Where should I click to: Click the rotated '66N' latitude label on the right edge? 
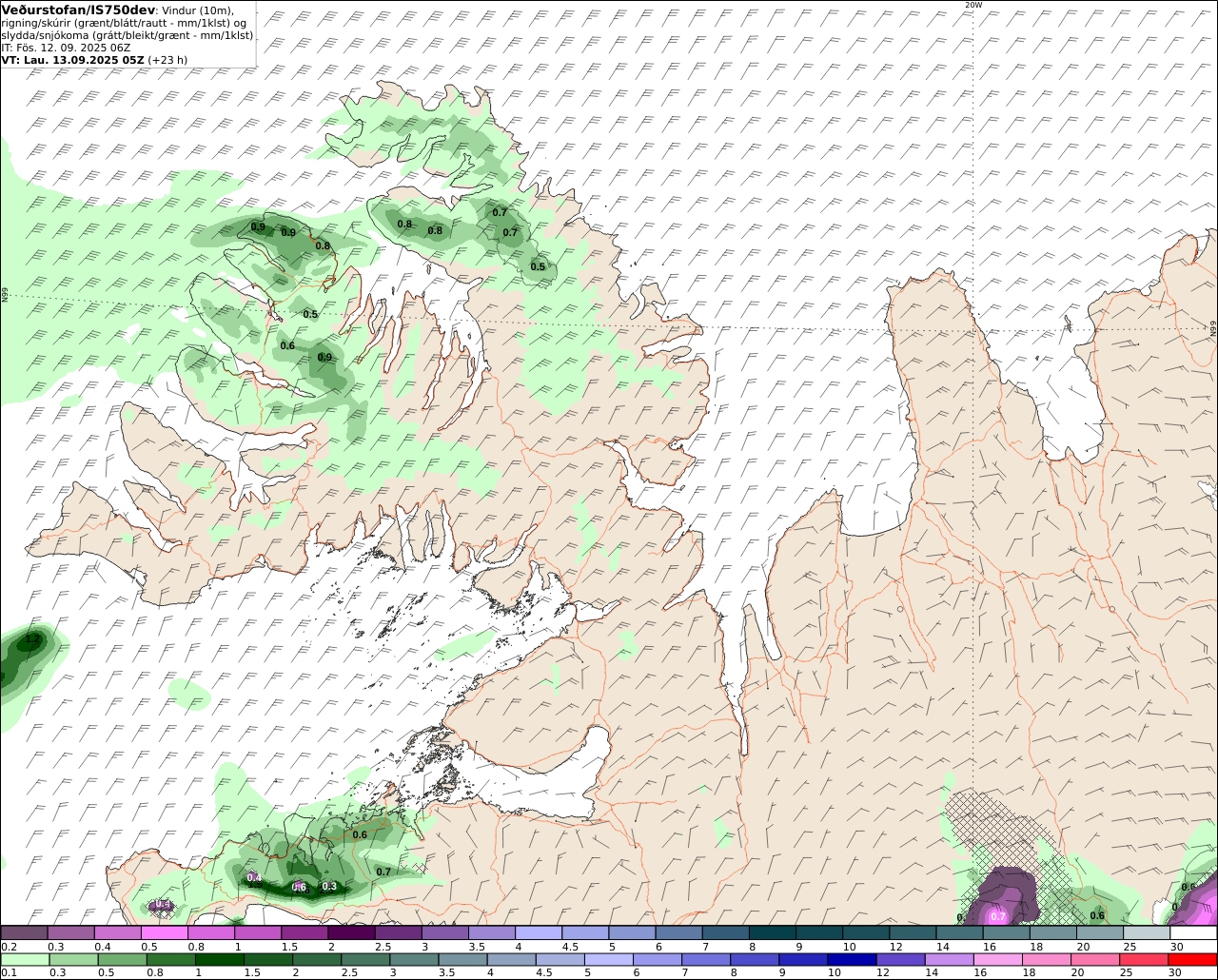pyautogui.click(x=1213, y=329)
